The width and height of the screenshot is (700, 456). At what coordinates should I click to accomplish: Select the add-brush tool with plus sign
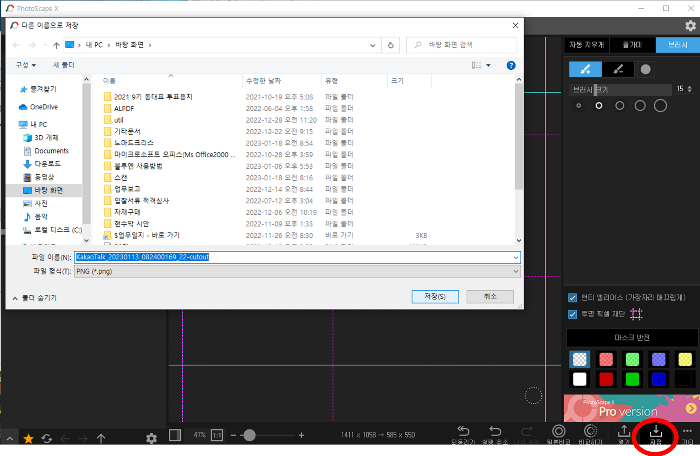tap(585, 69)
